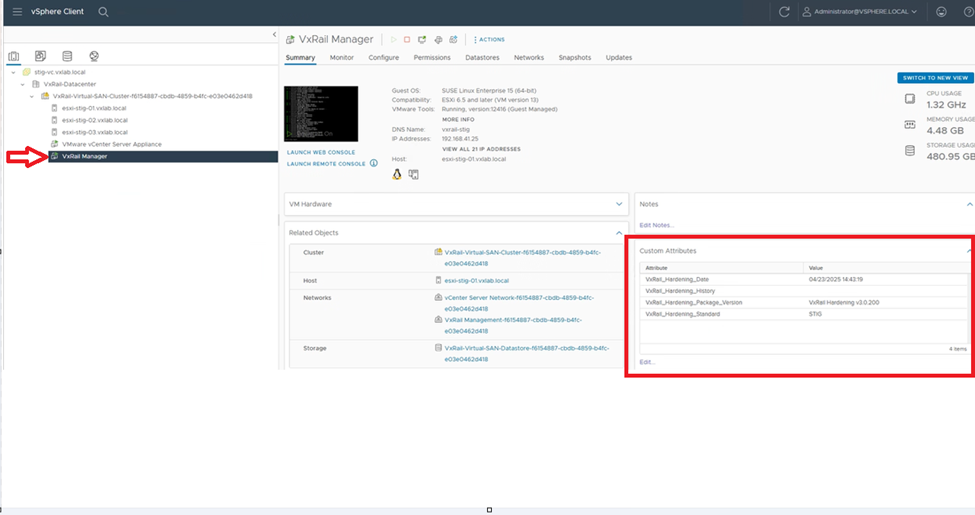
Task: Select VxRail-Datacenter in the tree
Action: coord(70,84)
